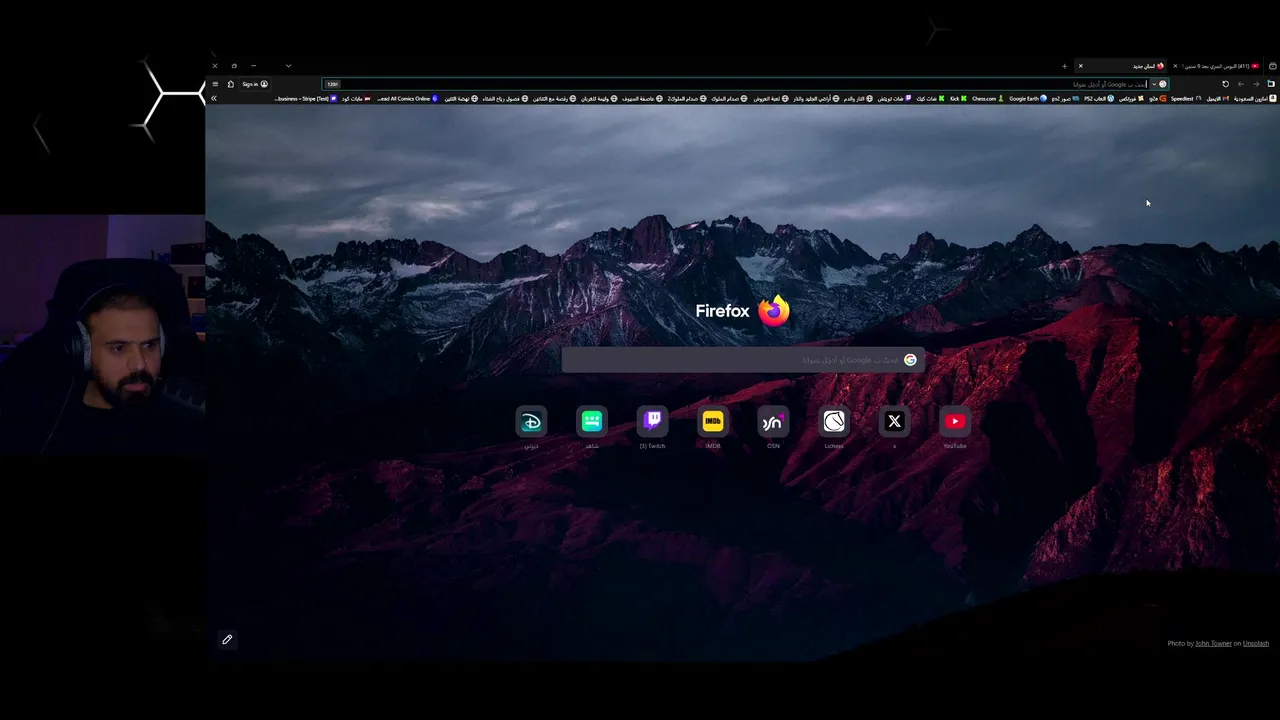
Task: Open the Twitch shortcut tile
Action: 652,422
